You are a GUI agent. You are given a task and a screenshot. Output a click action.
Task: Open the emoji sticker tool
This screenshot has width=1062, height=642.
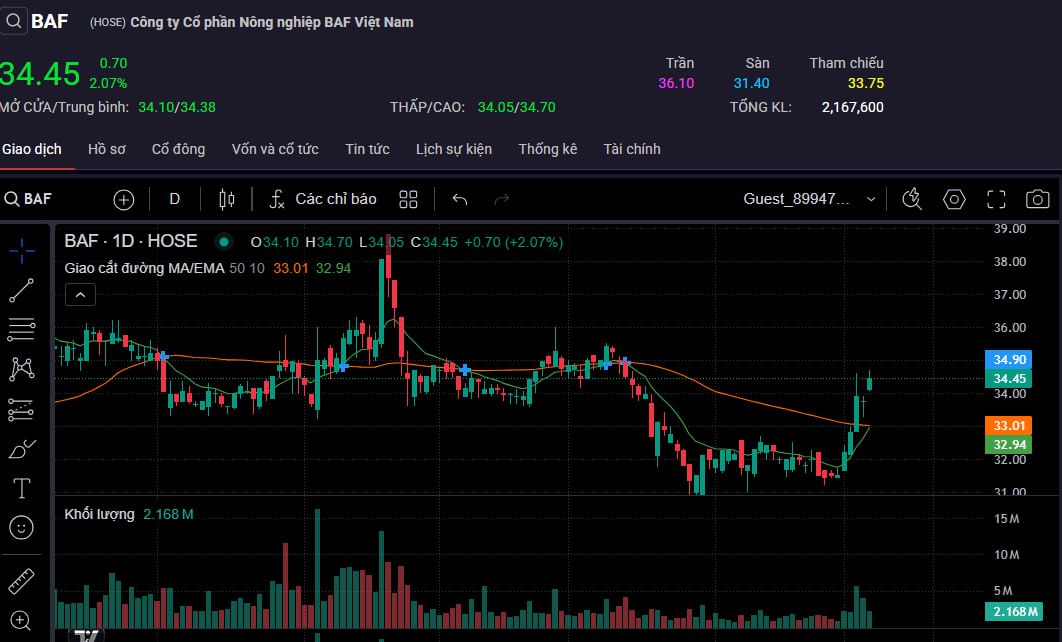(x=21, y=526)
